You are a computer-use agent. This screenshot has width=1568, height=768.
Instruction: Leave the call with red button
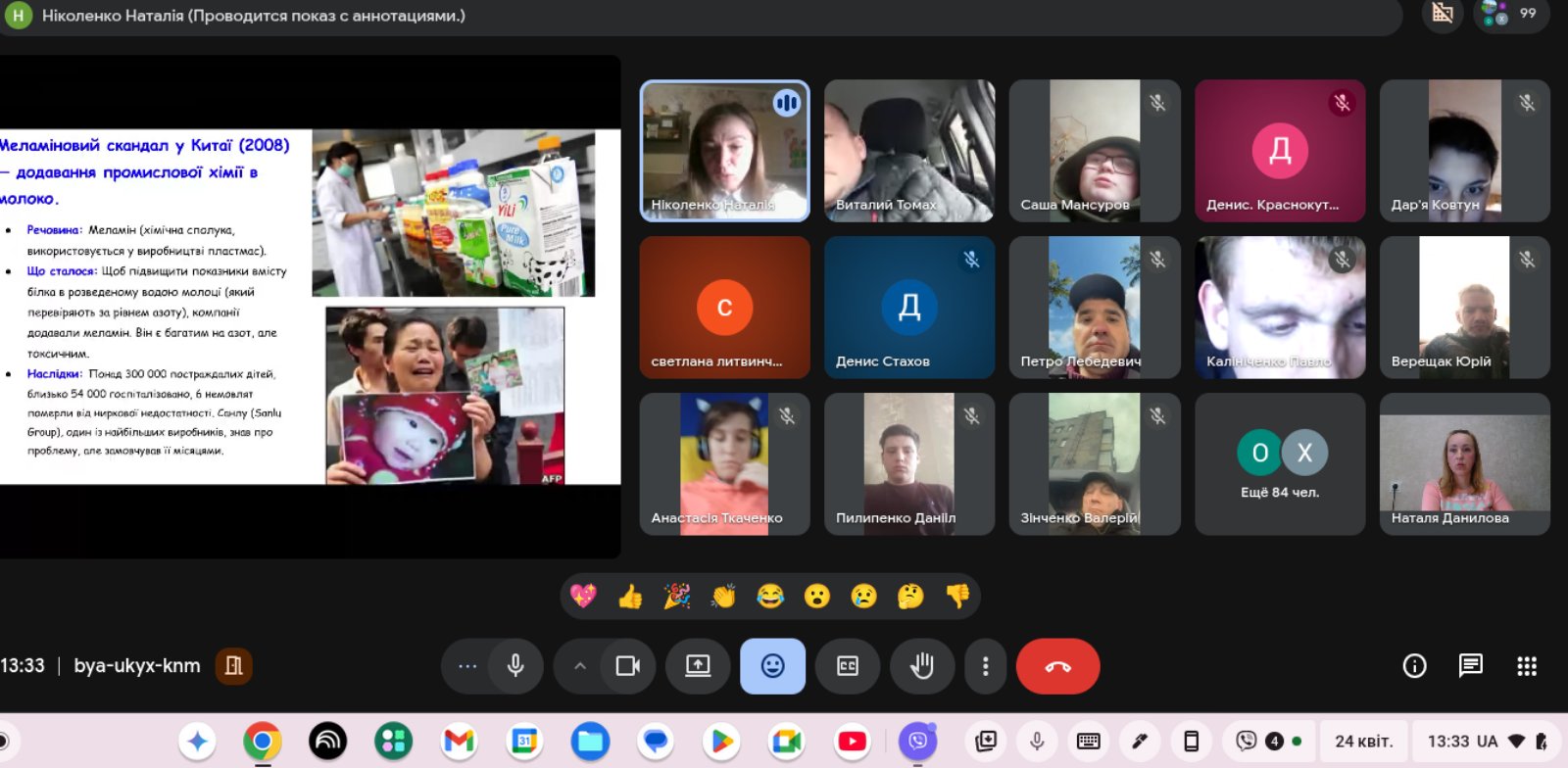pos(1057,666)
